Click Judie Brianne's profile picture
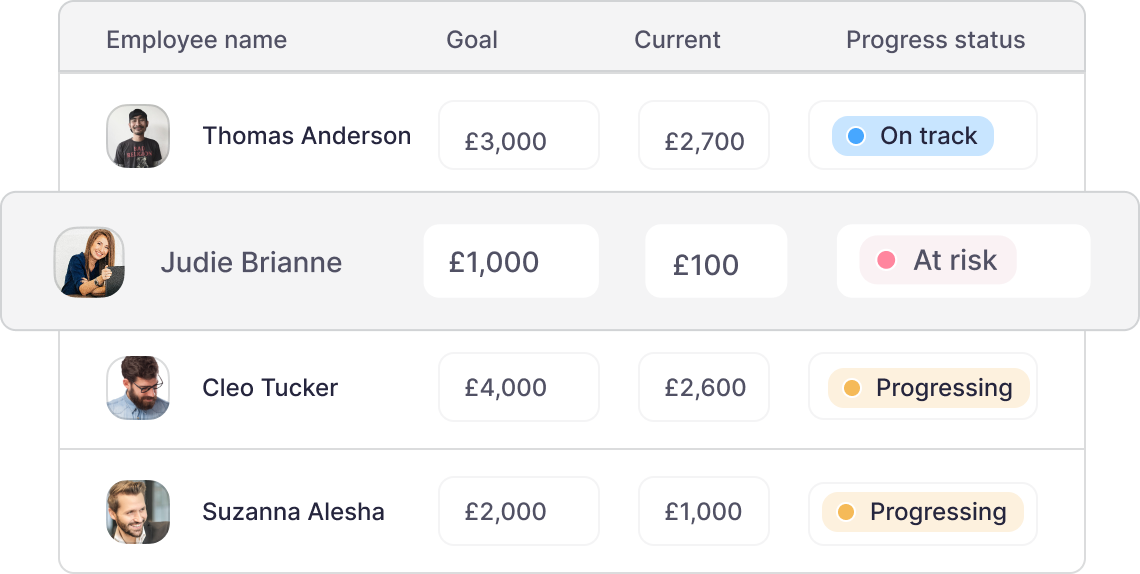 [x=89, y=262]
